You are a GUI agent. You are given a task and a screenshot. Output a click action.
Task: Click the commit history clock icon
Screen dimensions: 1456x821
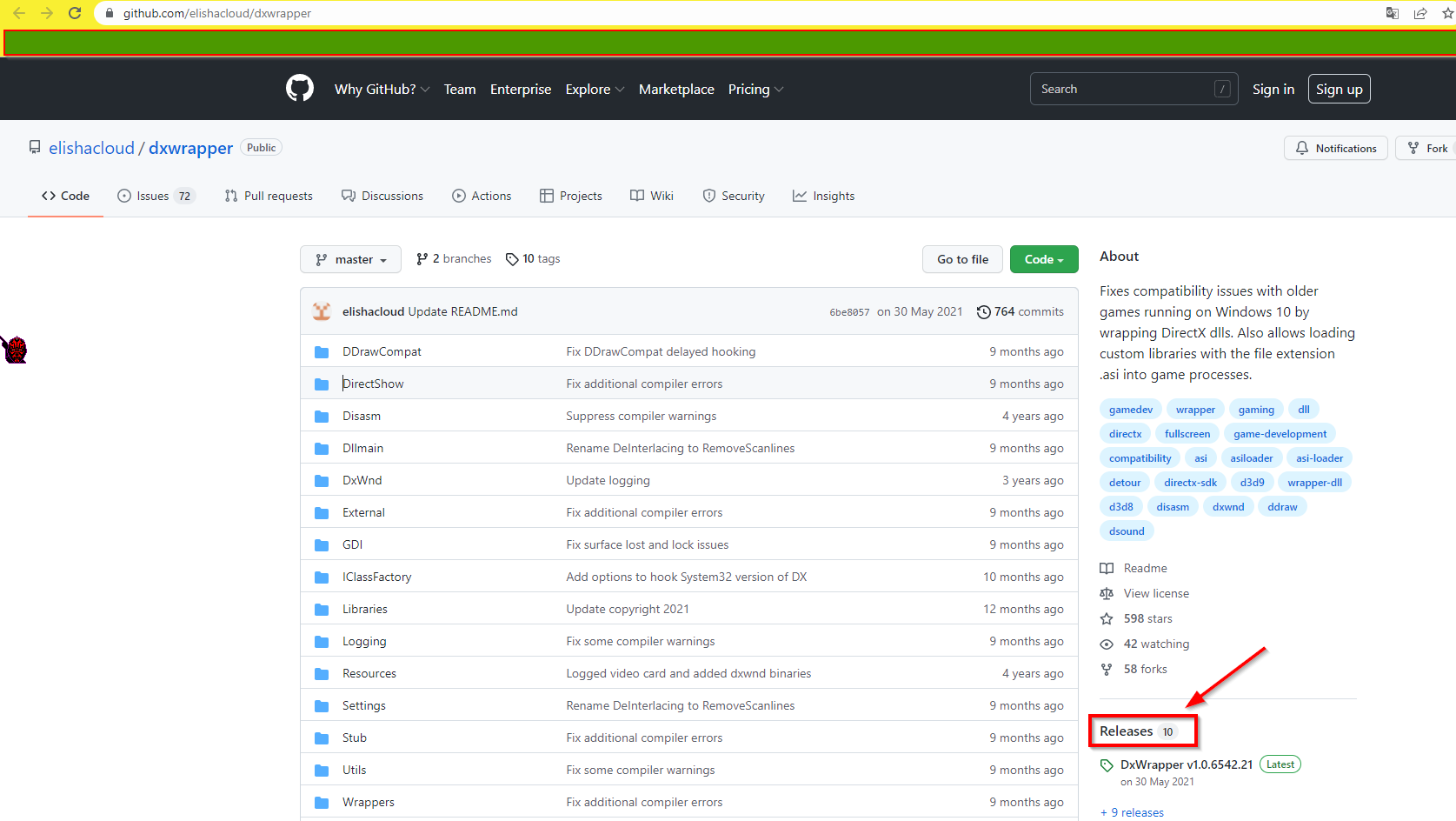point(983,312)
